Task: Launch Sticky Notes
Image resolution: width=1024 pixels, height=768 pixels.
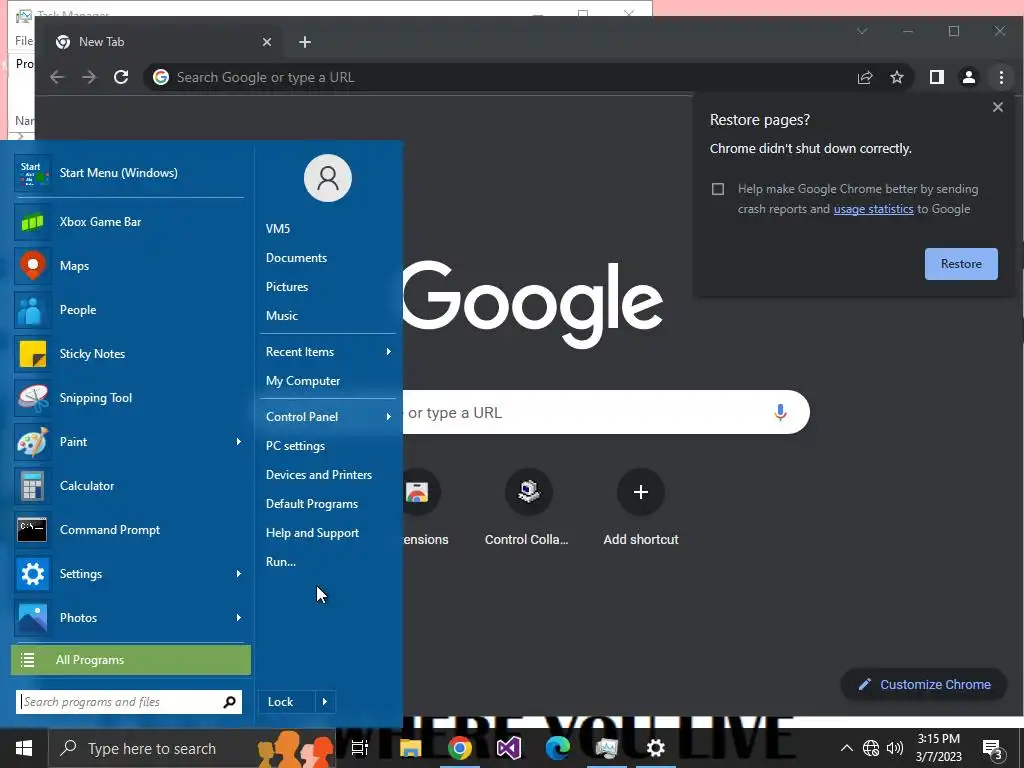Action: coord(129,354)
